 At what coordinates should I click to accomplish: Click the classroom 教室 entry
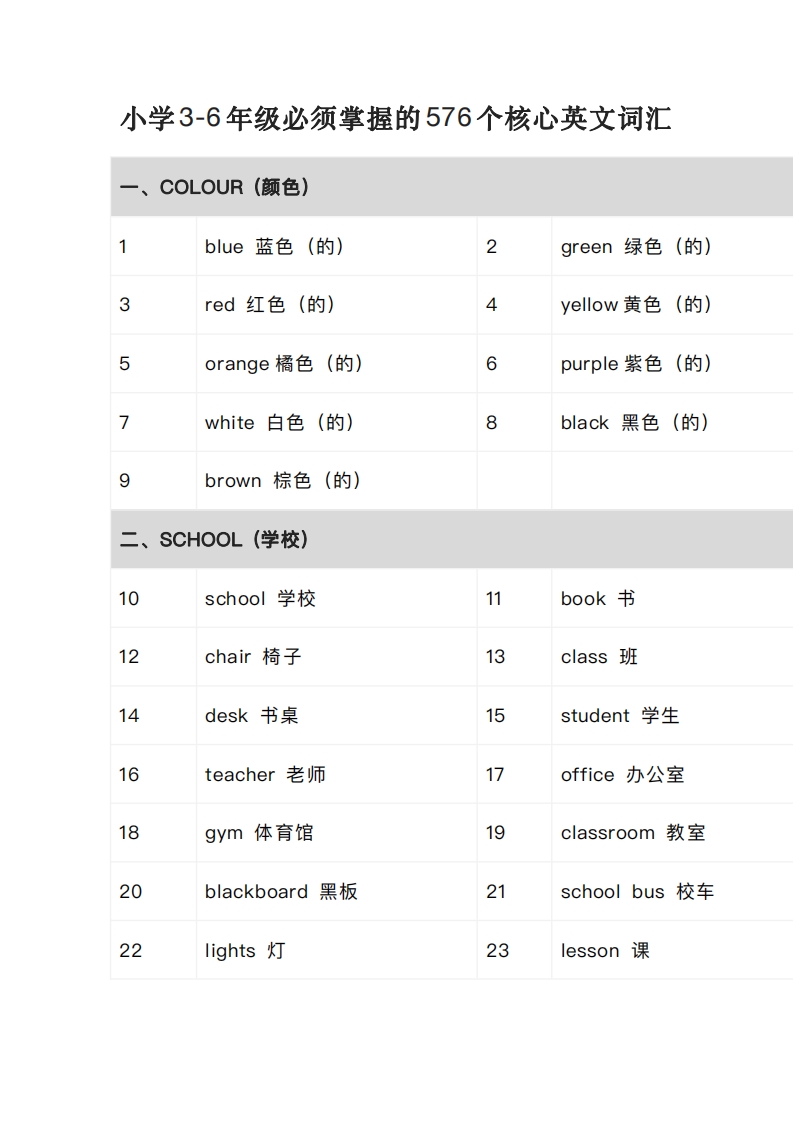coord(633,833)
